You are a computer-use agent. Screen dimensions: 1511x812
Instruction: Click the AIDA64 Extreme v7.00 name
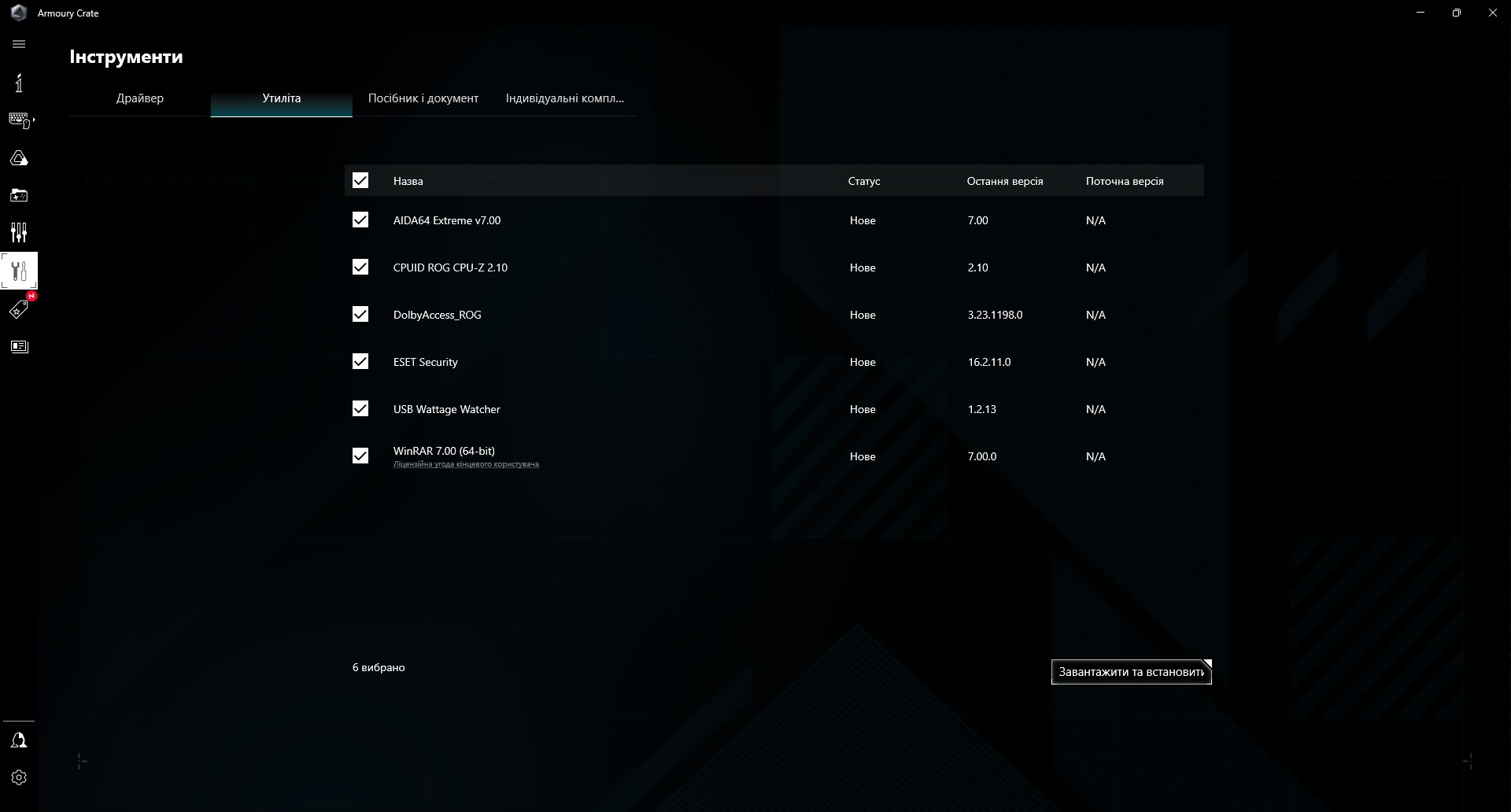click(x=447, y=220)
